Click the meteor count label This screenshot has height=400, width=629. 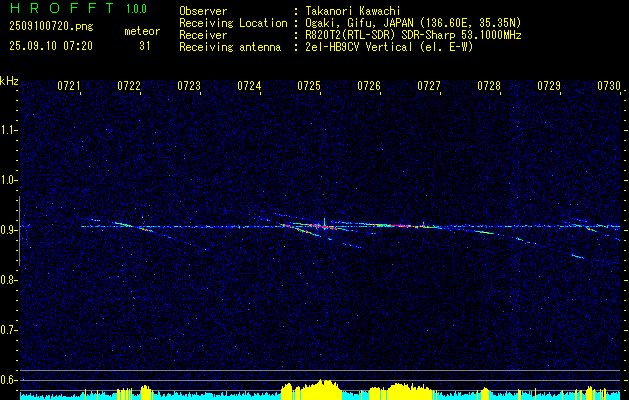coord(142,31)
